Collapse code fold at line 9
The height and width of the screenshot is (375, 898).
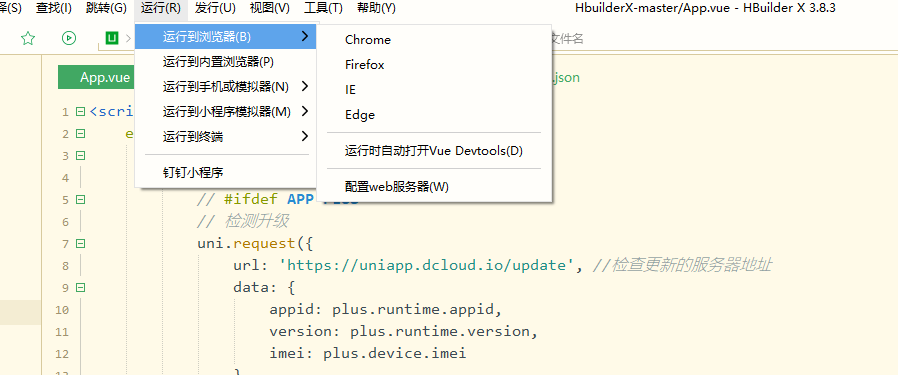(x=80, y=287)
